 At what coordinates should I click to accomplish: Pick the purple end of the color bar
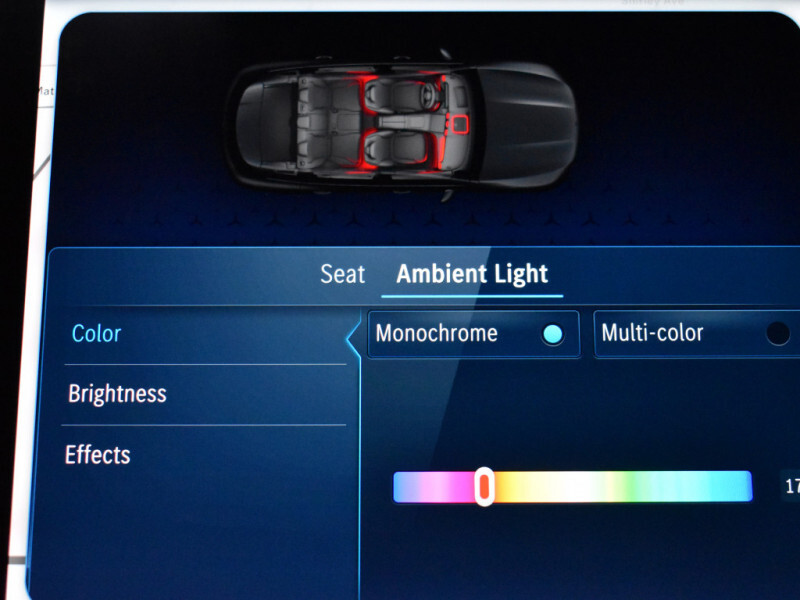(408, 487)
